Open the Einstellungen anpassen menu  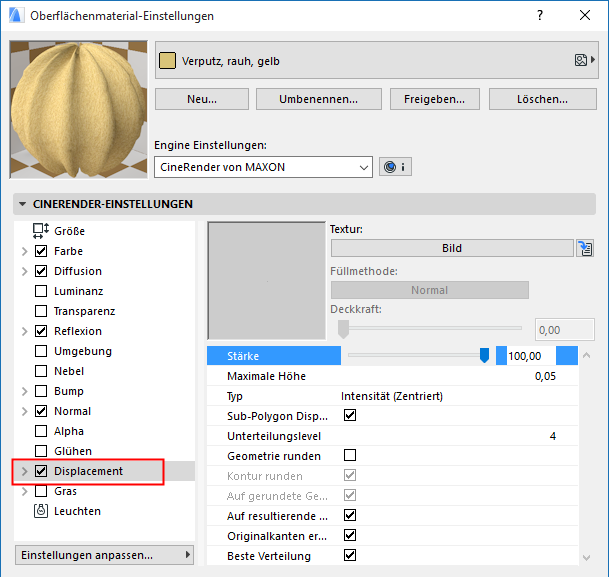(x=104, y=555)
